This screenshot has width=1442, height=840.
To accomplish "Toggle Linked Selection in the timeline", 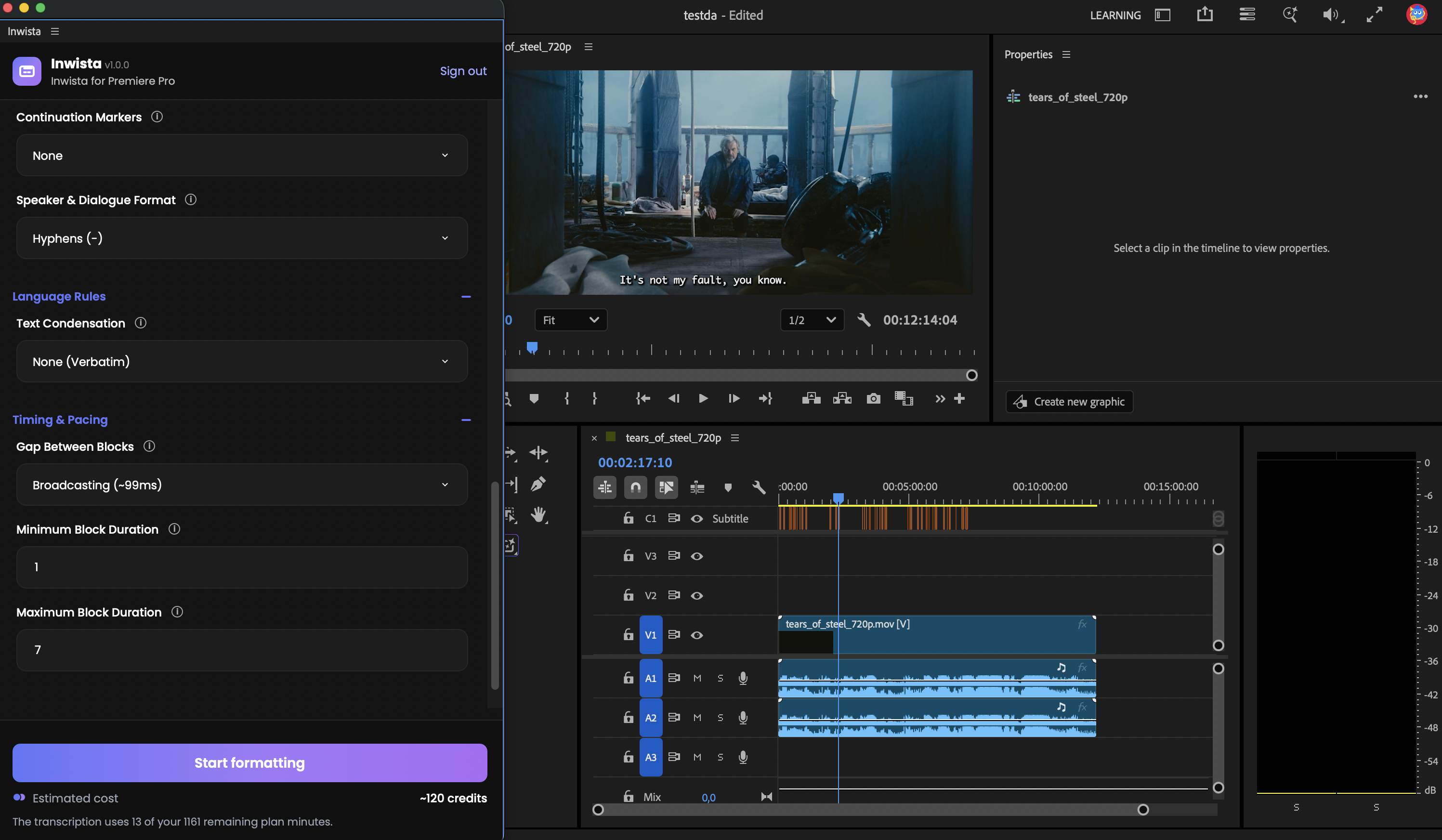I will click(666, 487).
